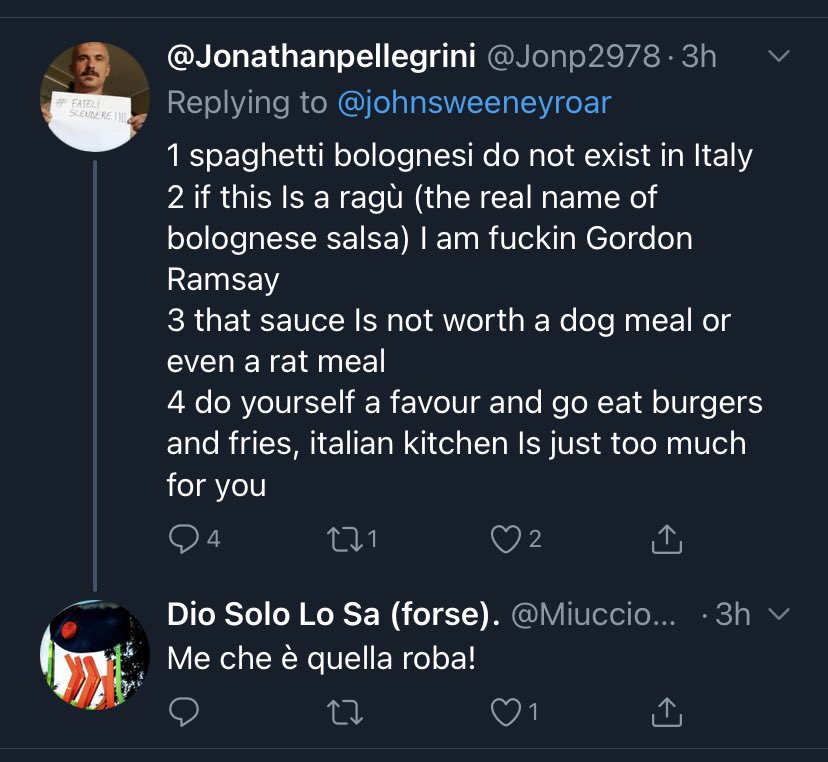Click the Dio Solo Lo Sa (forse). name
The image size is (828, 762).
point(333,615)
